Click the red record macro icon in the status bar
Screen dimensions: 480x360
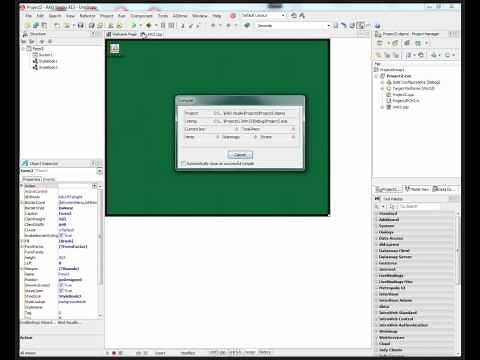(114, 353)
